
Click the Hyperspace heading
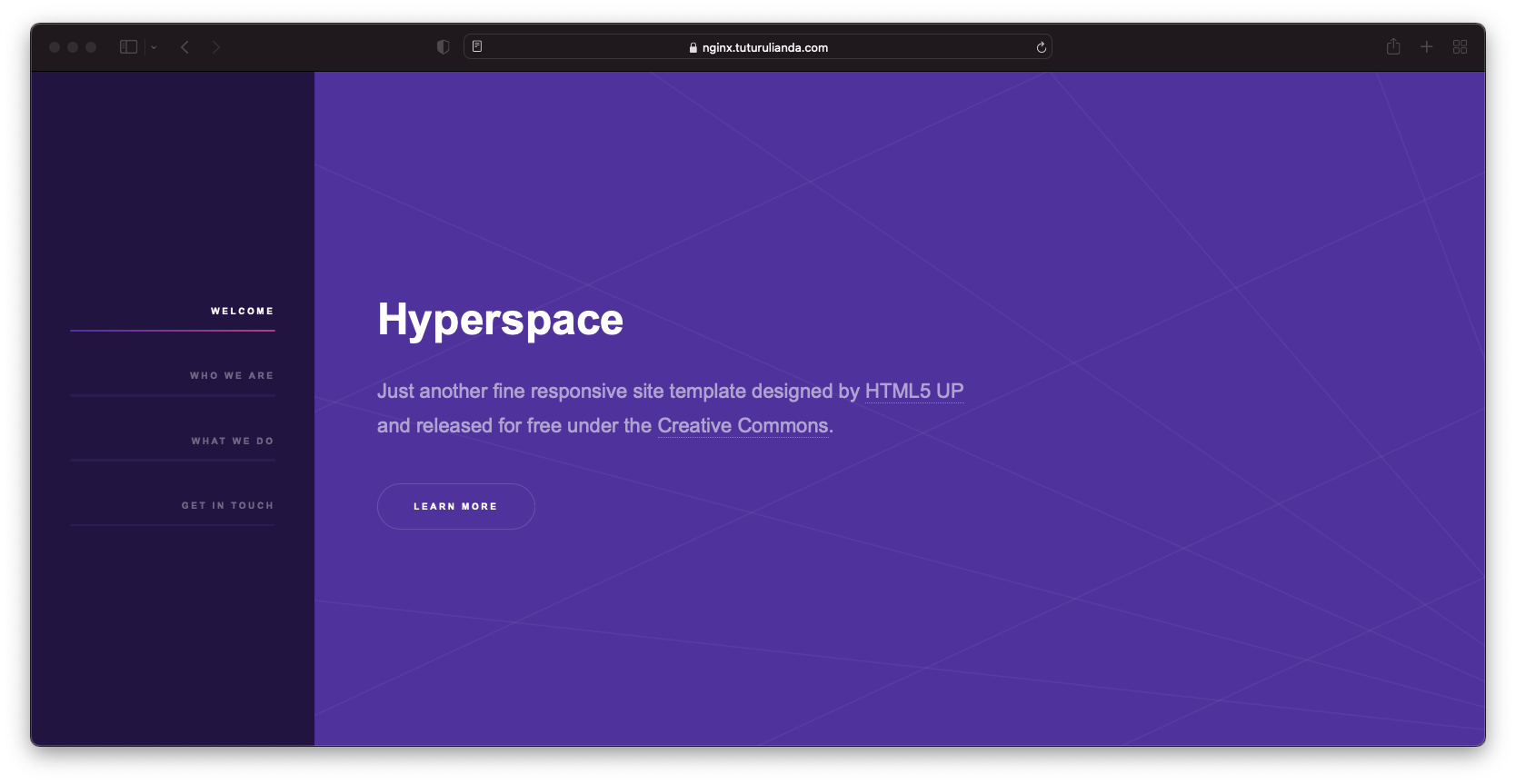tap(501, 320)
